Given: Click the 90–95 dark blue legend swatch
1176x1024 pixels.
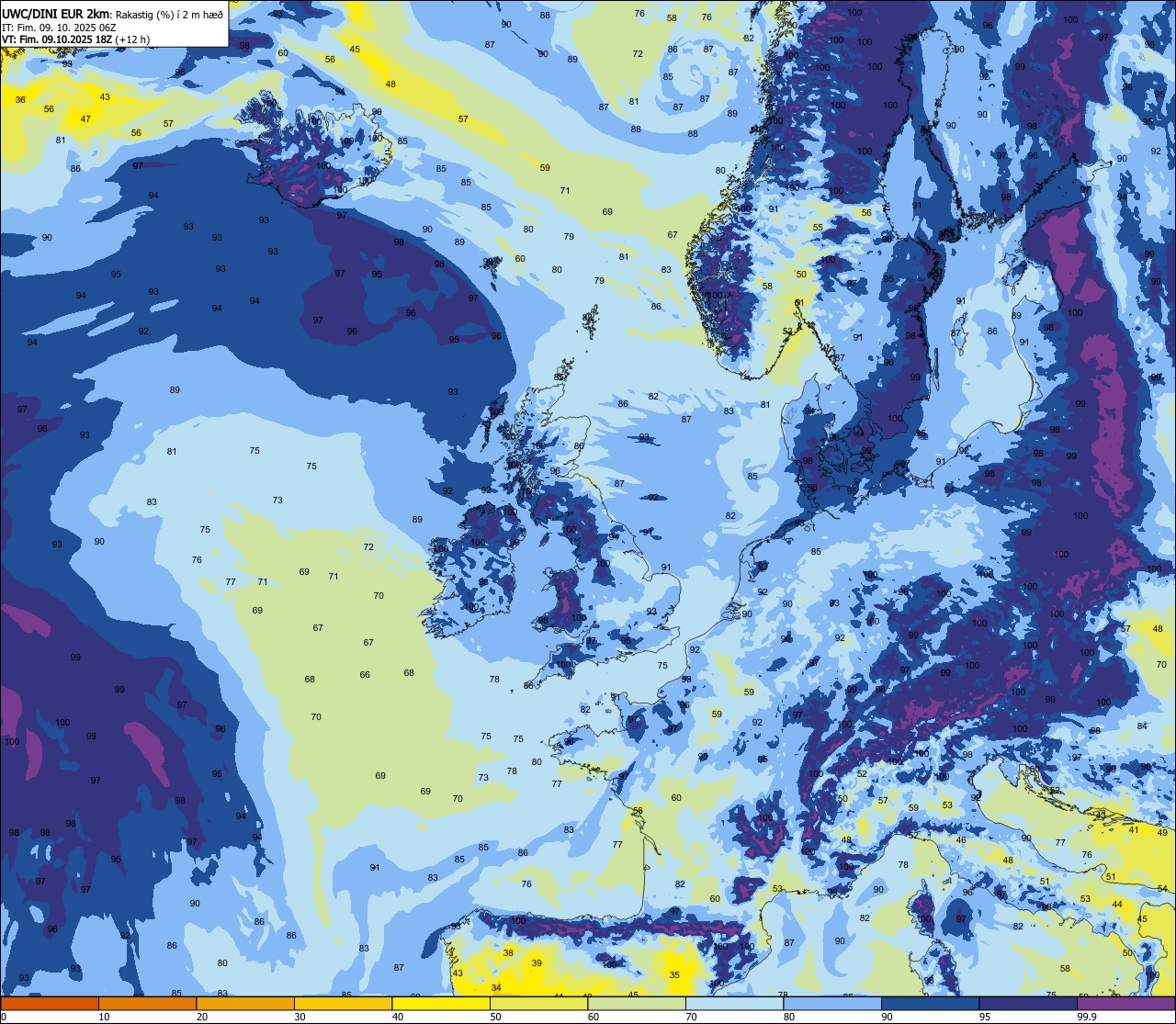Looking at the screenshot, I should (x=930, y=1003).
